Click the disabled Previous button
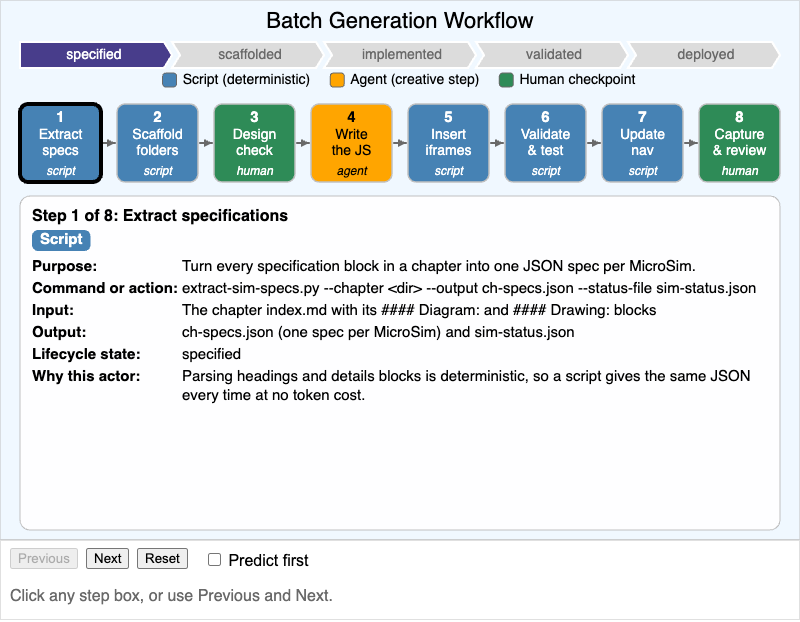Viewport: 800px width, 622px height. 44,558
